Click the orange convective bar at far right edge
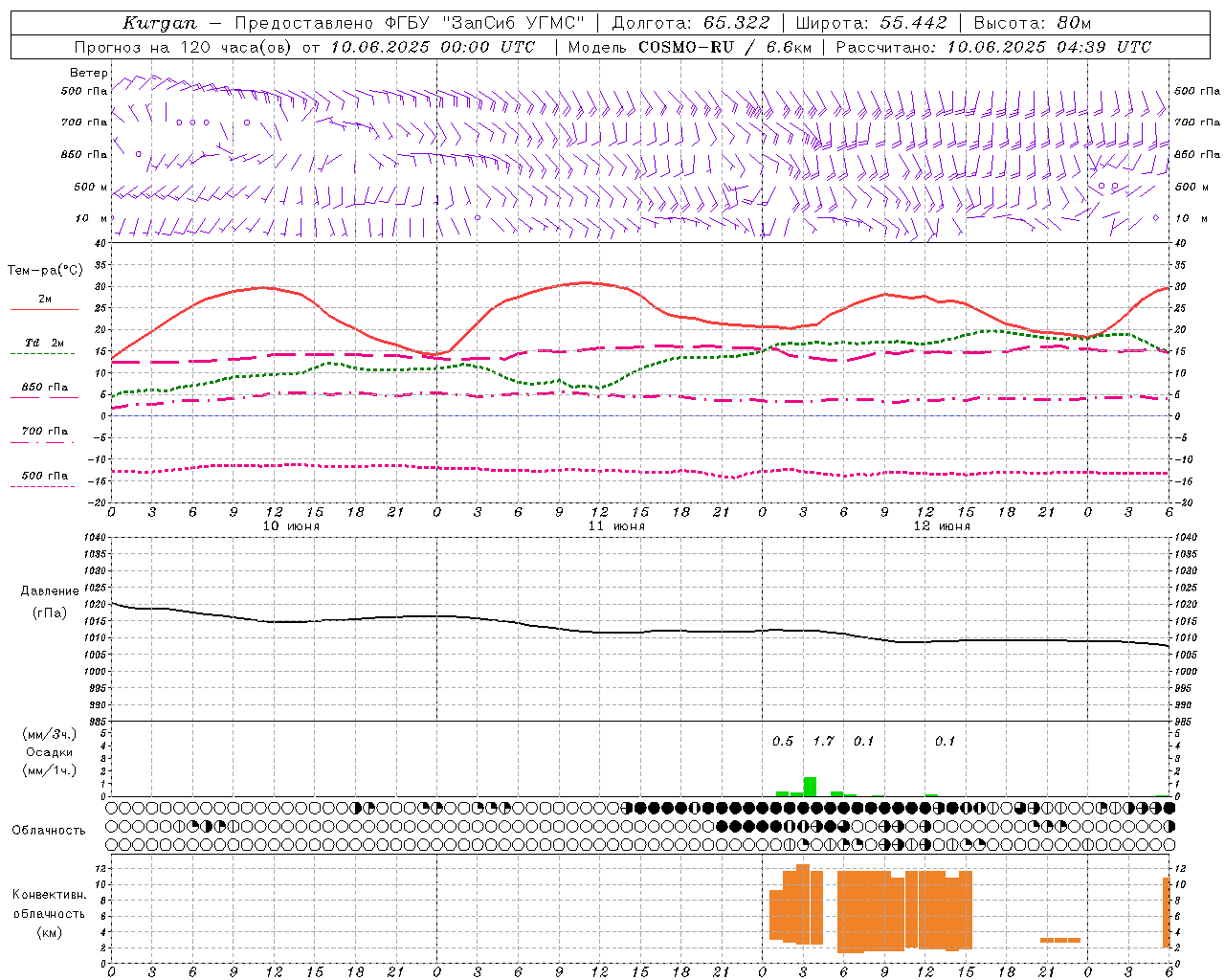Image resolution: width=1225 pixels, height=980 pixels. click(1167, 913)
